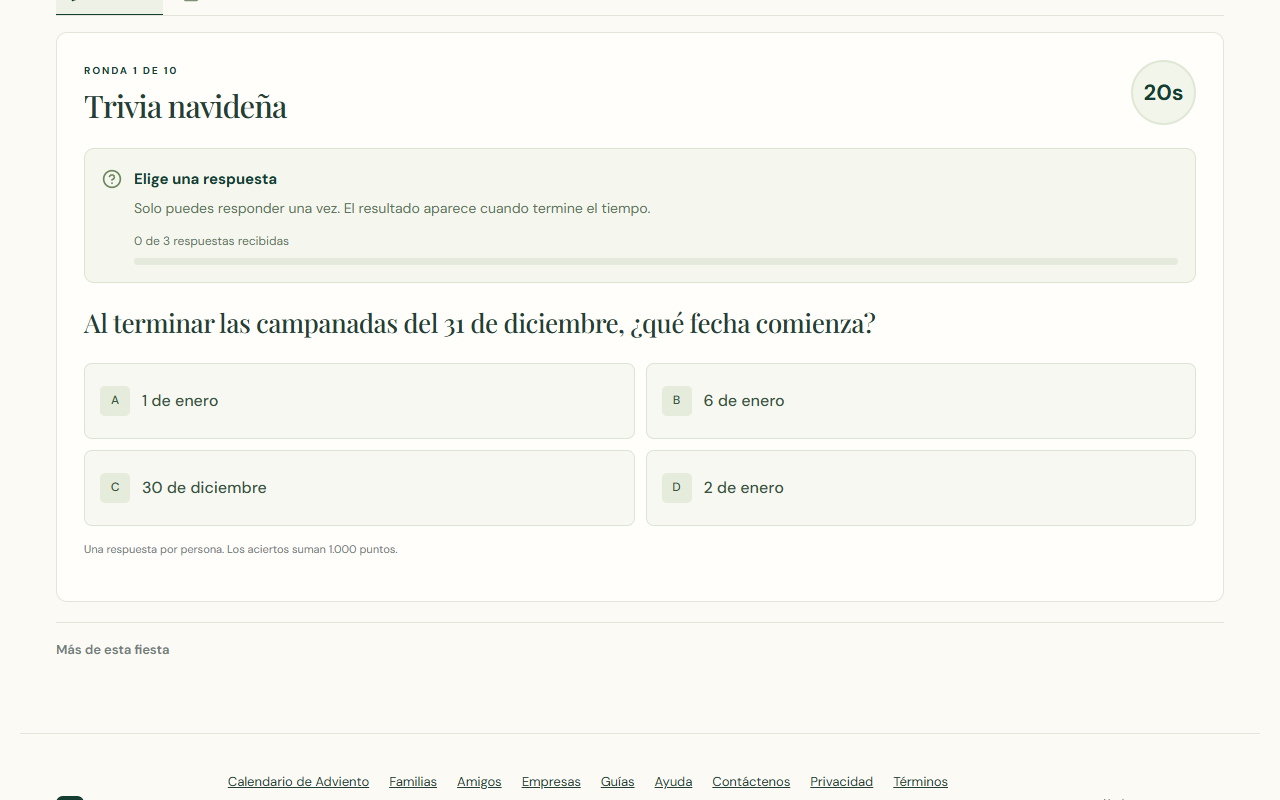Pick option C, 30 de diciembre
The image size is (1280, 800).
pyautogui.click(x=359, y=488)
